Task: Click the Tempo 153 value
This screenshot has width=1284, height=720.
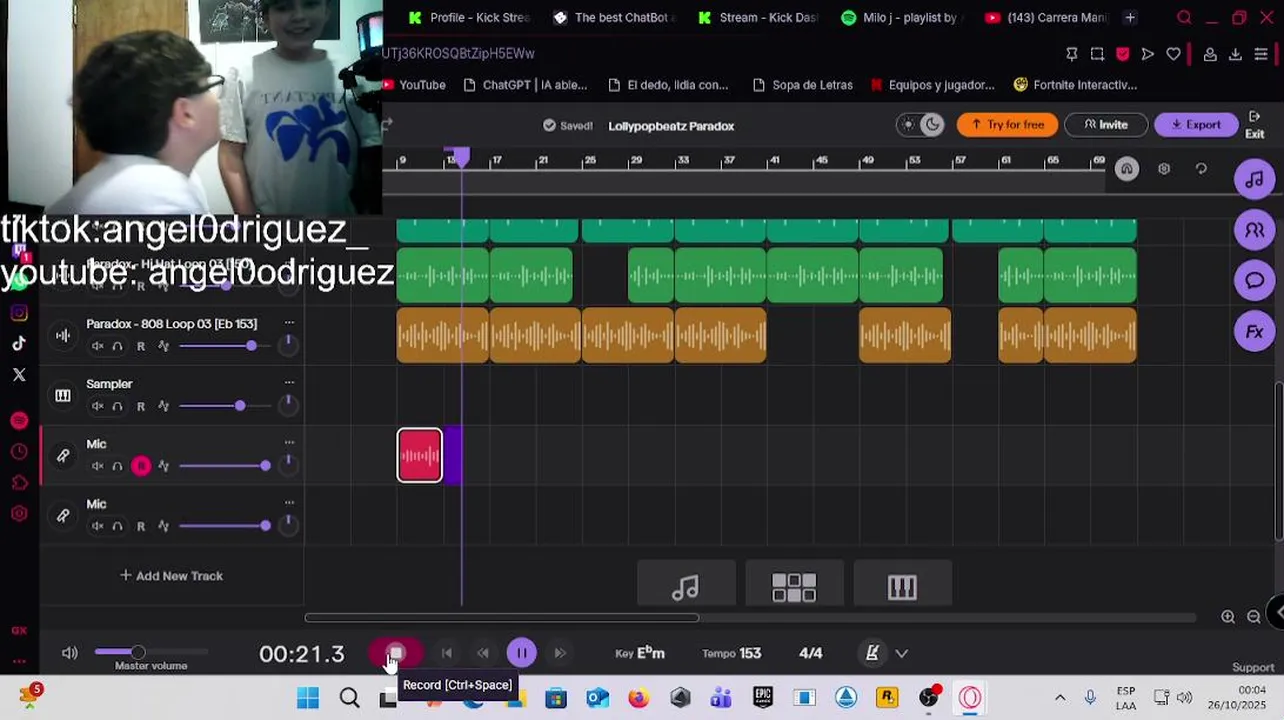Action: pos(732,653)
